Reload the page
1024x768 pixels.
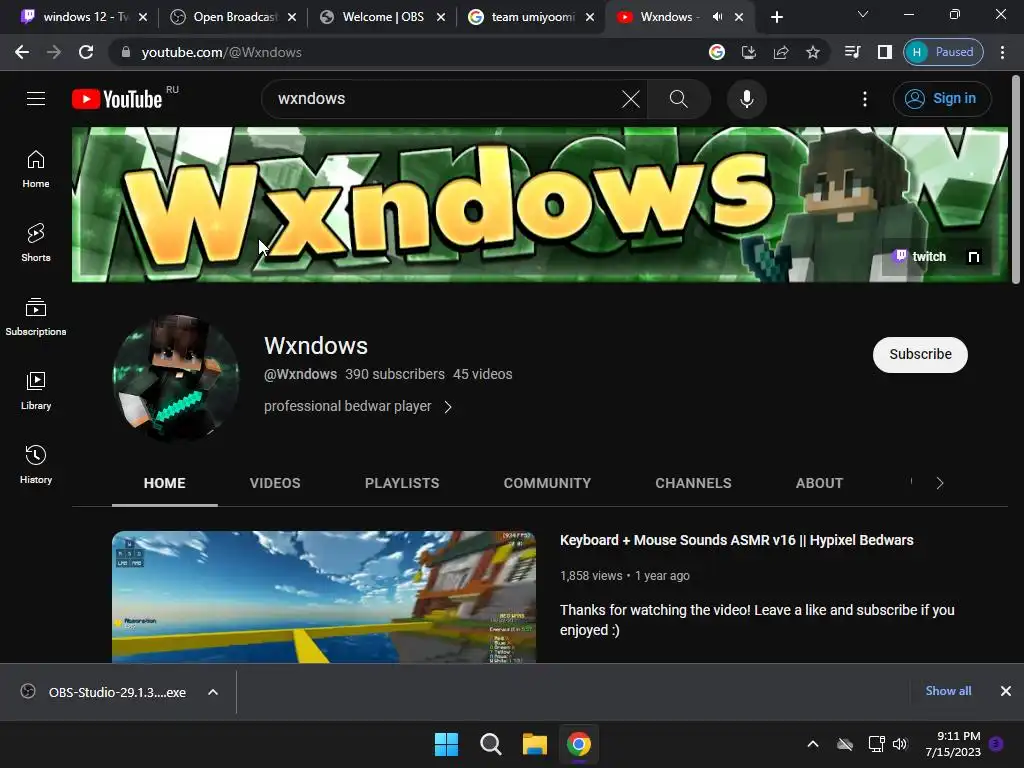[x=86, y=52]
